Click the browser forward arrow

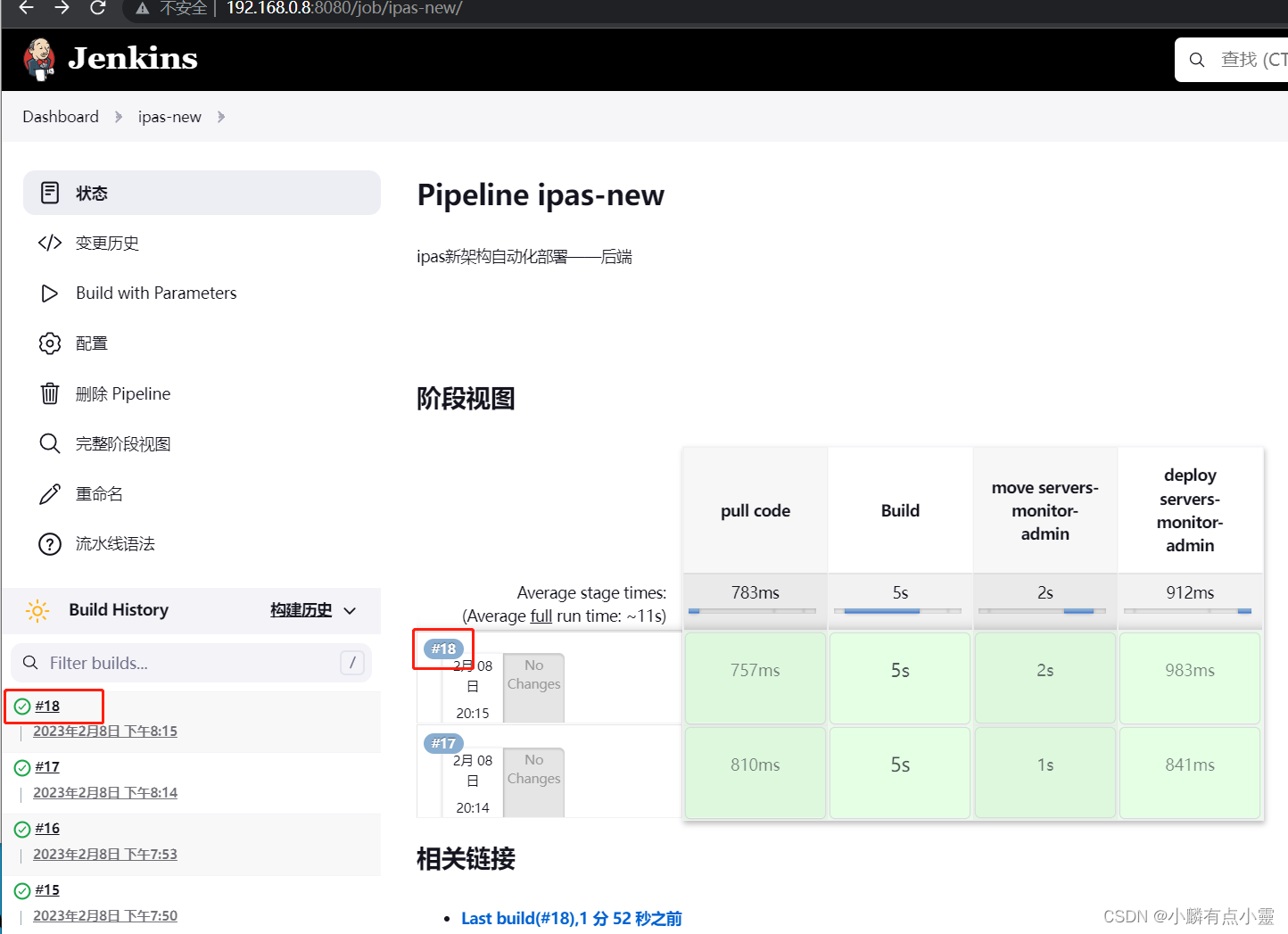tap(62, 8)
